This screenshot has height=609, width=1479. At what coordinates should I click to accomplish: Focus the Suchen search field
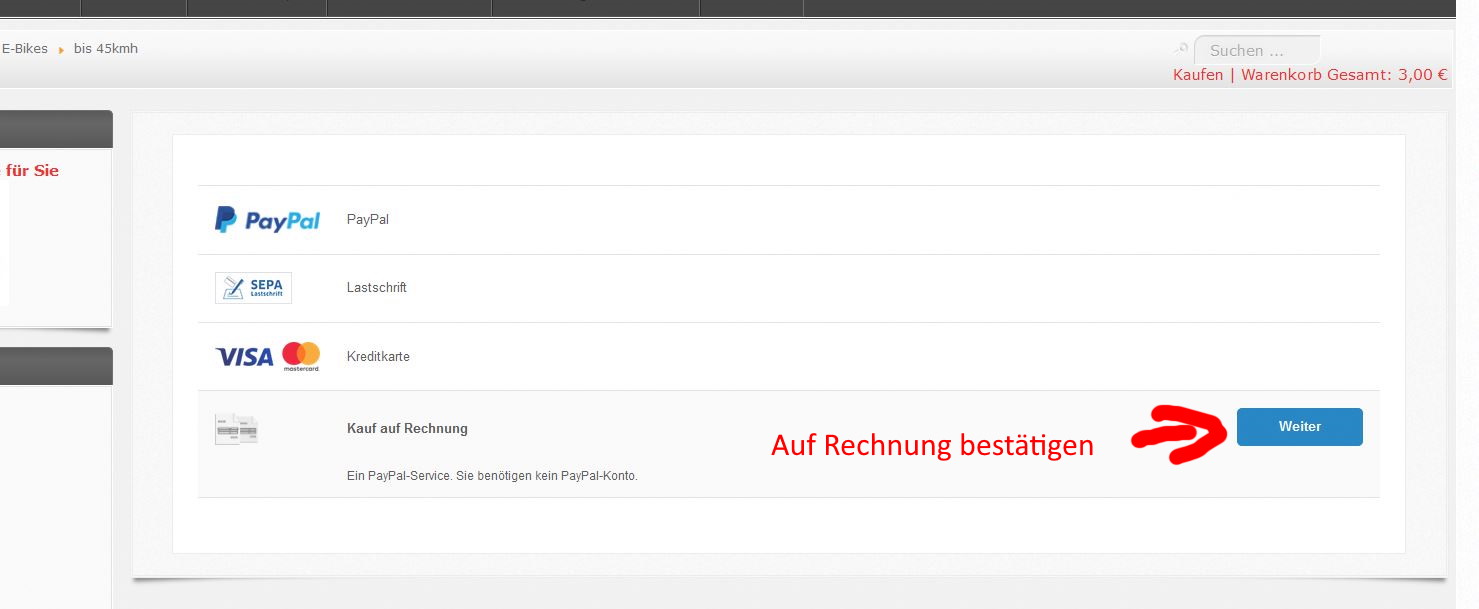point(1258,50)
